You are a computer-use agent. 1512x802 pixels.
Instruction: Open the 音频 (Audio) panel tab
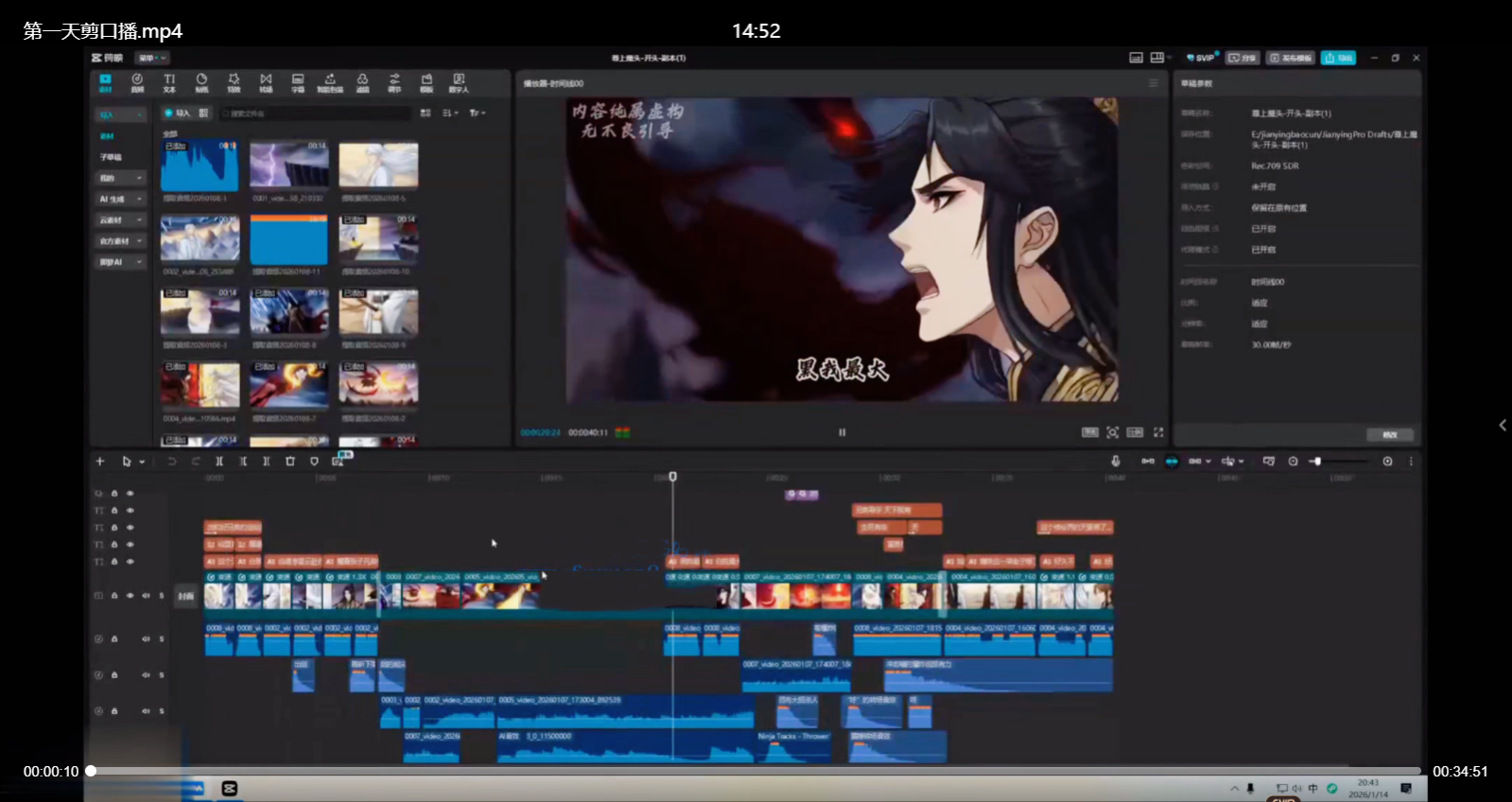point(137,82)
